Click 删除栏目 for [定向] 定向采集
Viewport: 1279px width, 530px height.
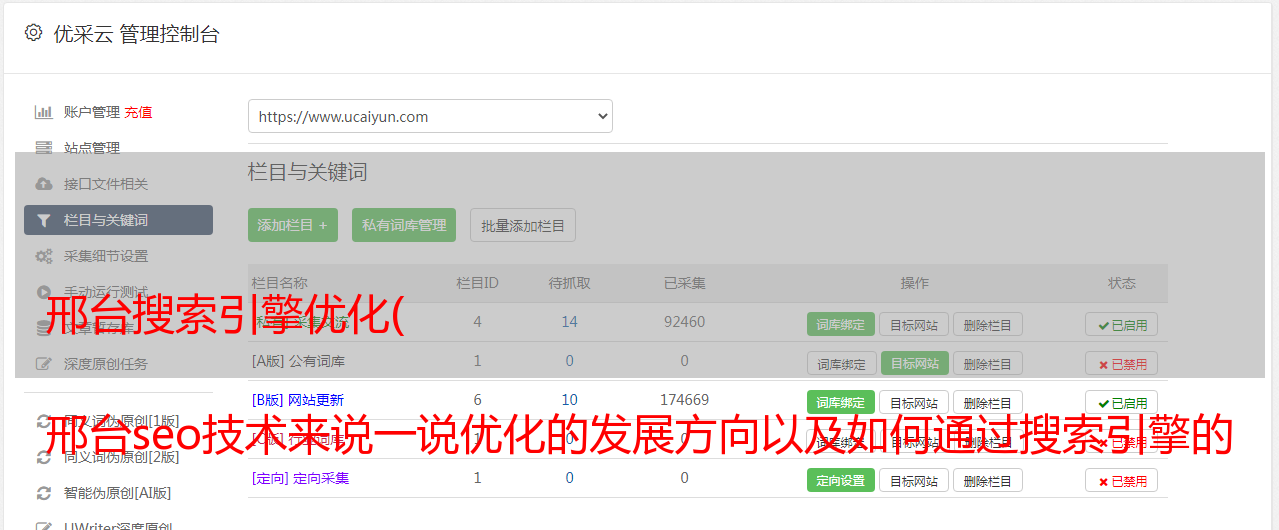click(987, 480)
